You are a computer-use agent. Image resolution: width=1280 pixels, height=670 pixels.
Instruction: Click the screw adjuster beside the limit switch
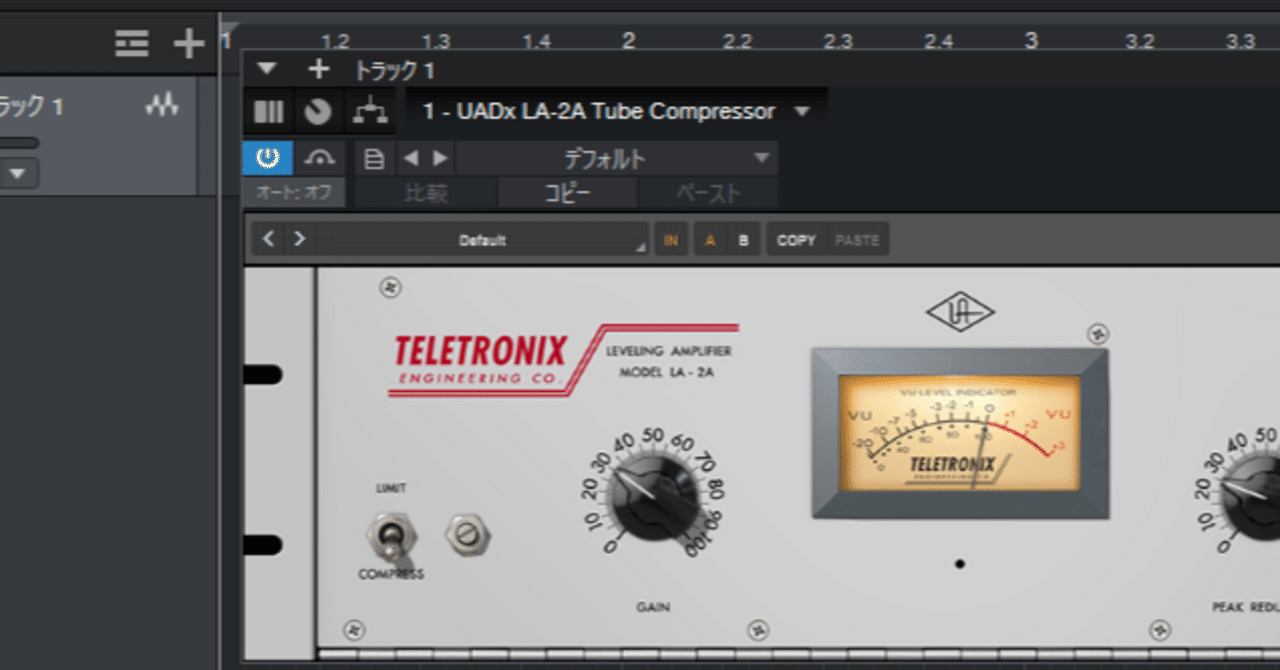[x=467, y=537]
